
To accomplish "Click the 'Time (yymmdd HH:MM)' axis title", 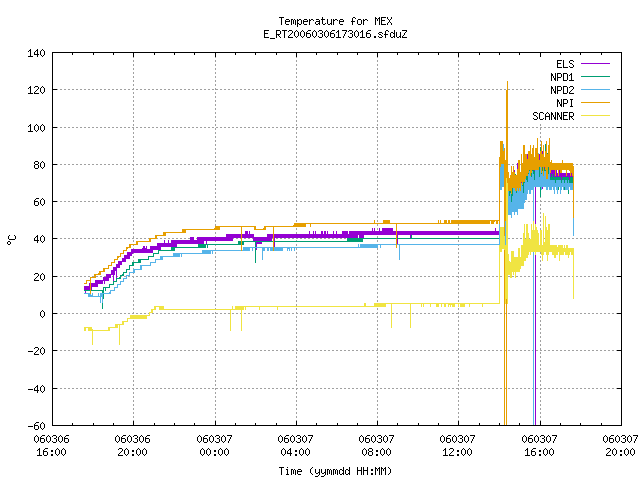I will click(x=335, y=471).
